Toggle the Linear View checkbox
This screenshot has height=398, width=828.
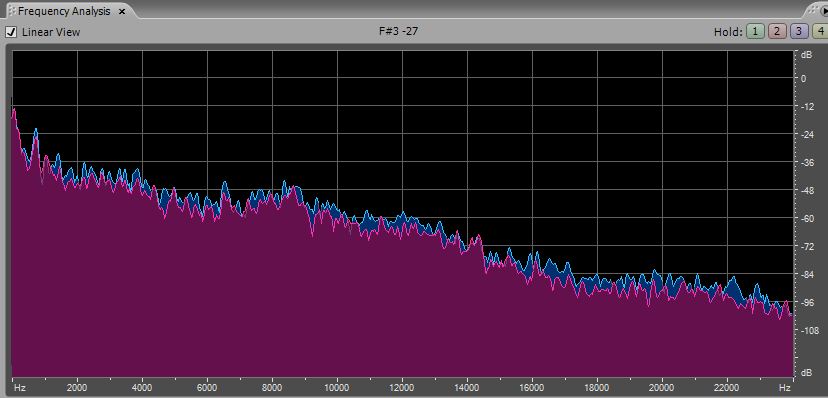(11, 32)
